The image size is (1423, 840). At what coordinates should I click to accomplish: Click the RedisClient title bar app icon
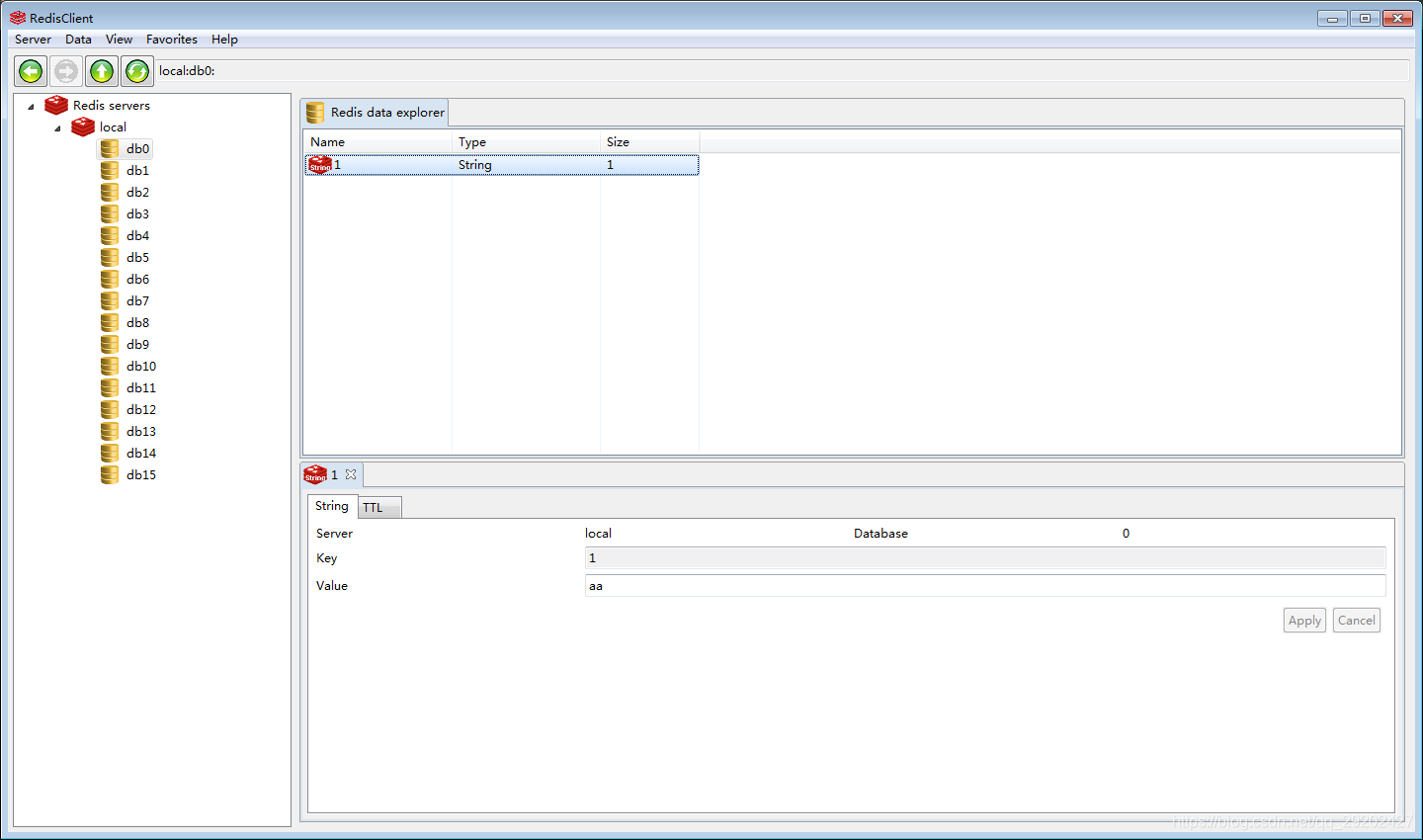point(18,18)
